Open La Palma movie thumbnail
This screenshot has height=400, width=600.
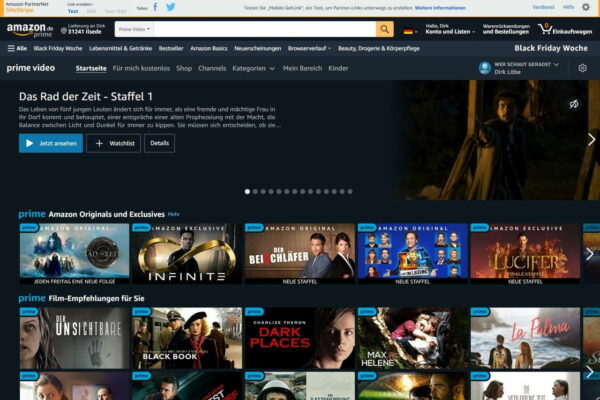525,338
